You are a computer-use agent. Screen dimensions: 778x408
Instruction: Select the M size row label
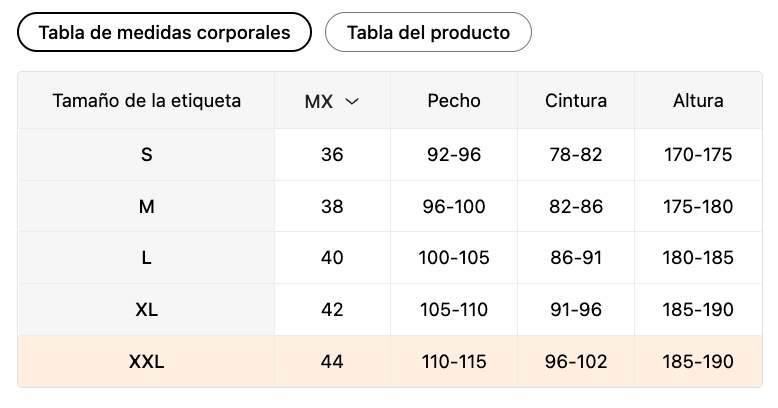[x=146, y=207]
